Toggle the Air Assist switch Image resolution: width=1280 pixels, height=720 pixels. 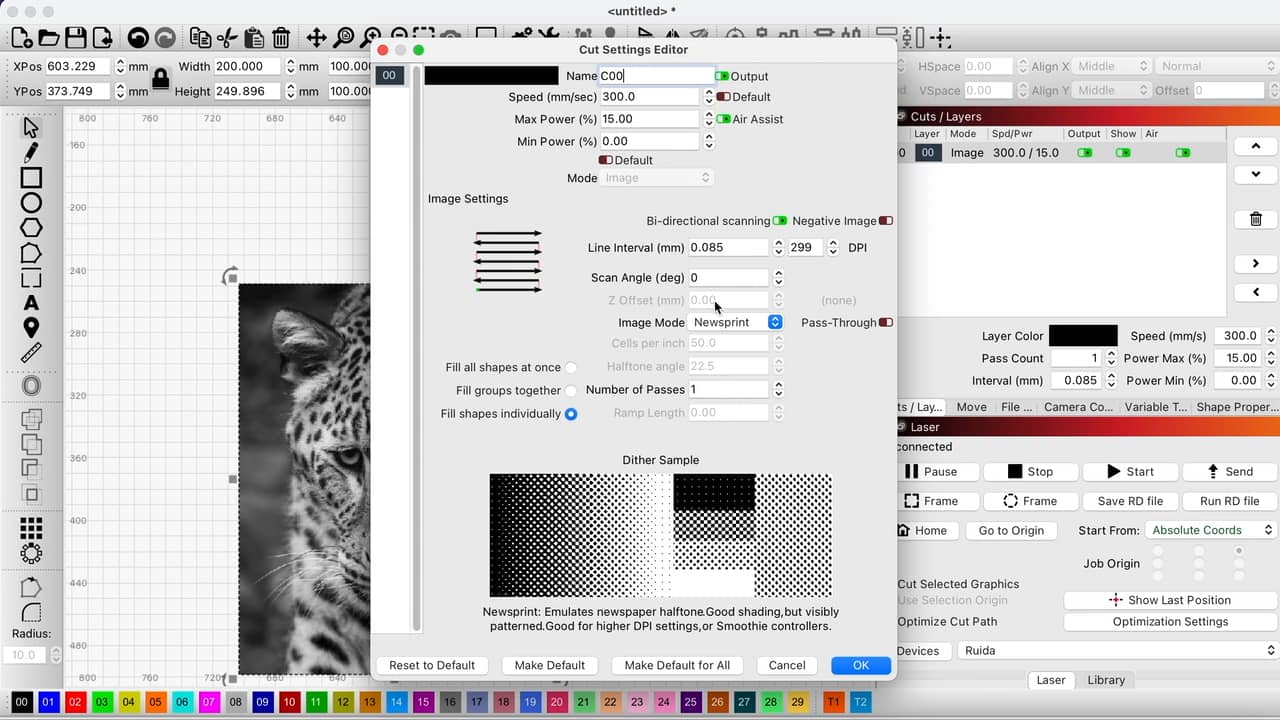pyautogui.click(x=724, y=119)
